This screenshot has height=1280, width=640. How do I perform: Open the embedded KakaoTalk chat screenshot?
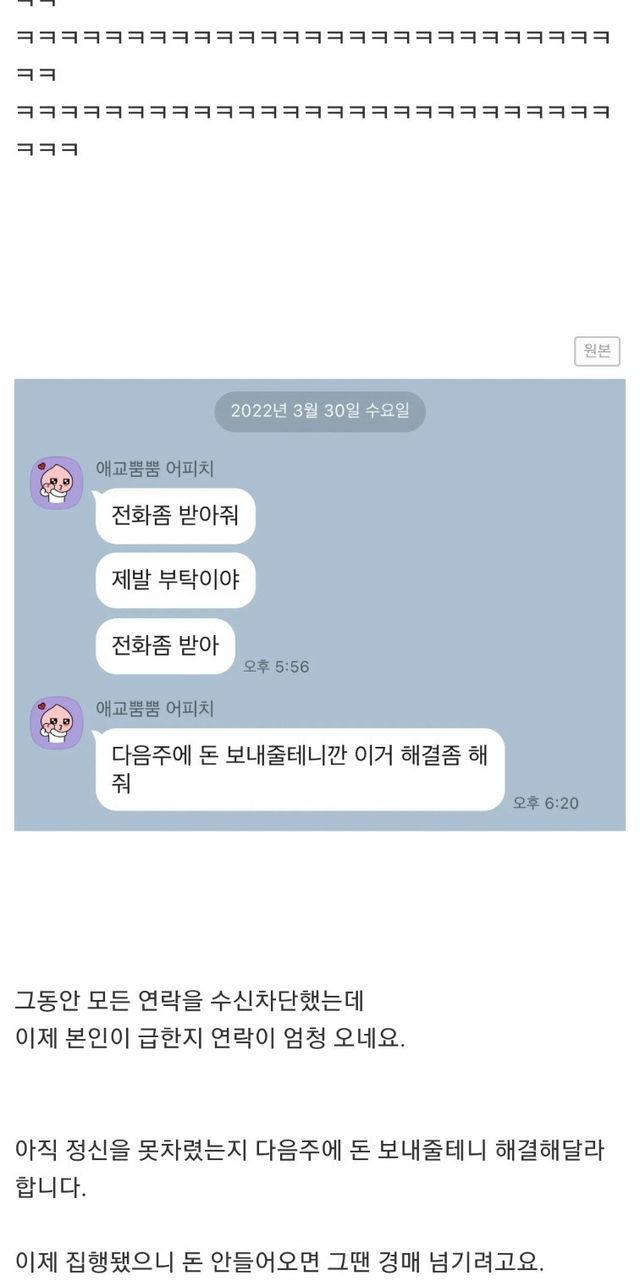[x=320, y=604]
